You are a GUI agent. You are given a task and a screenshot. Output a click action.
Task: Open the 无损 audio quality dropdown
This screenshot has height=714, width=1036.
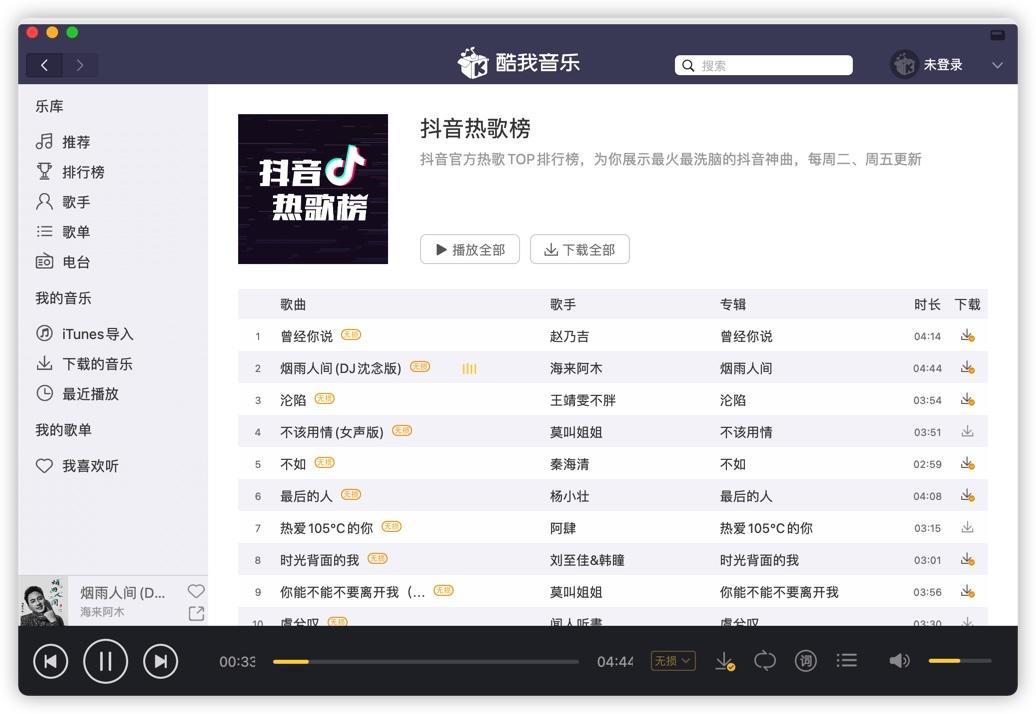click(x=674, y=661)
